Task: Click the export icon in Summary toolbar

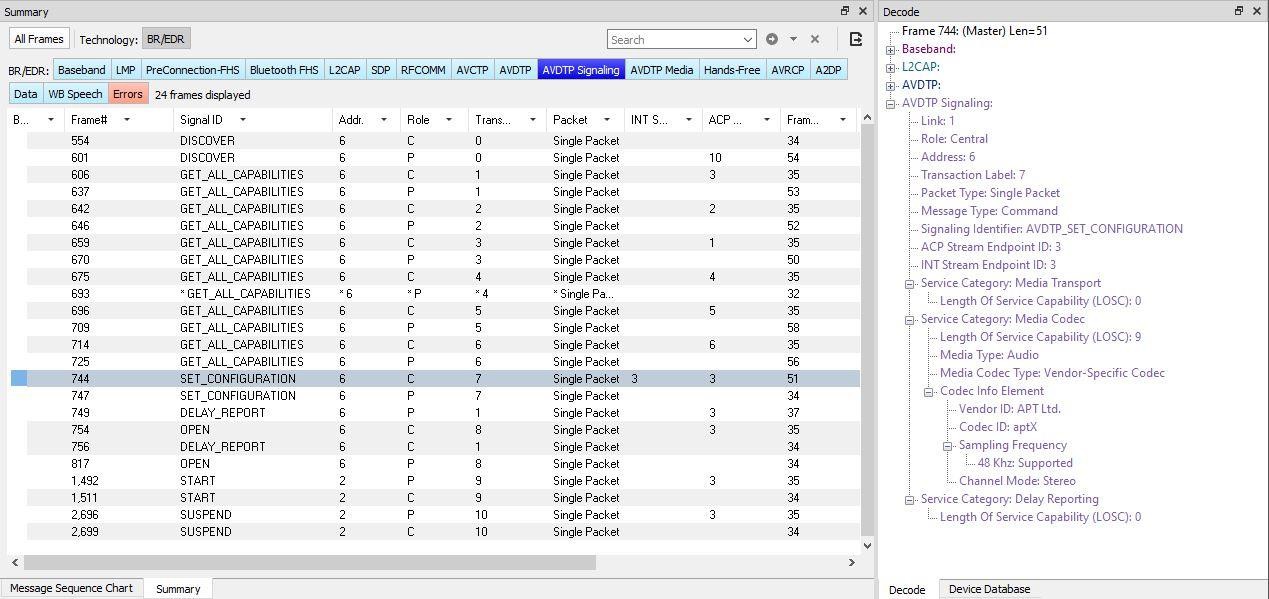Action: coord(856,39)
